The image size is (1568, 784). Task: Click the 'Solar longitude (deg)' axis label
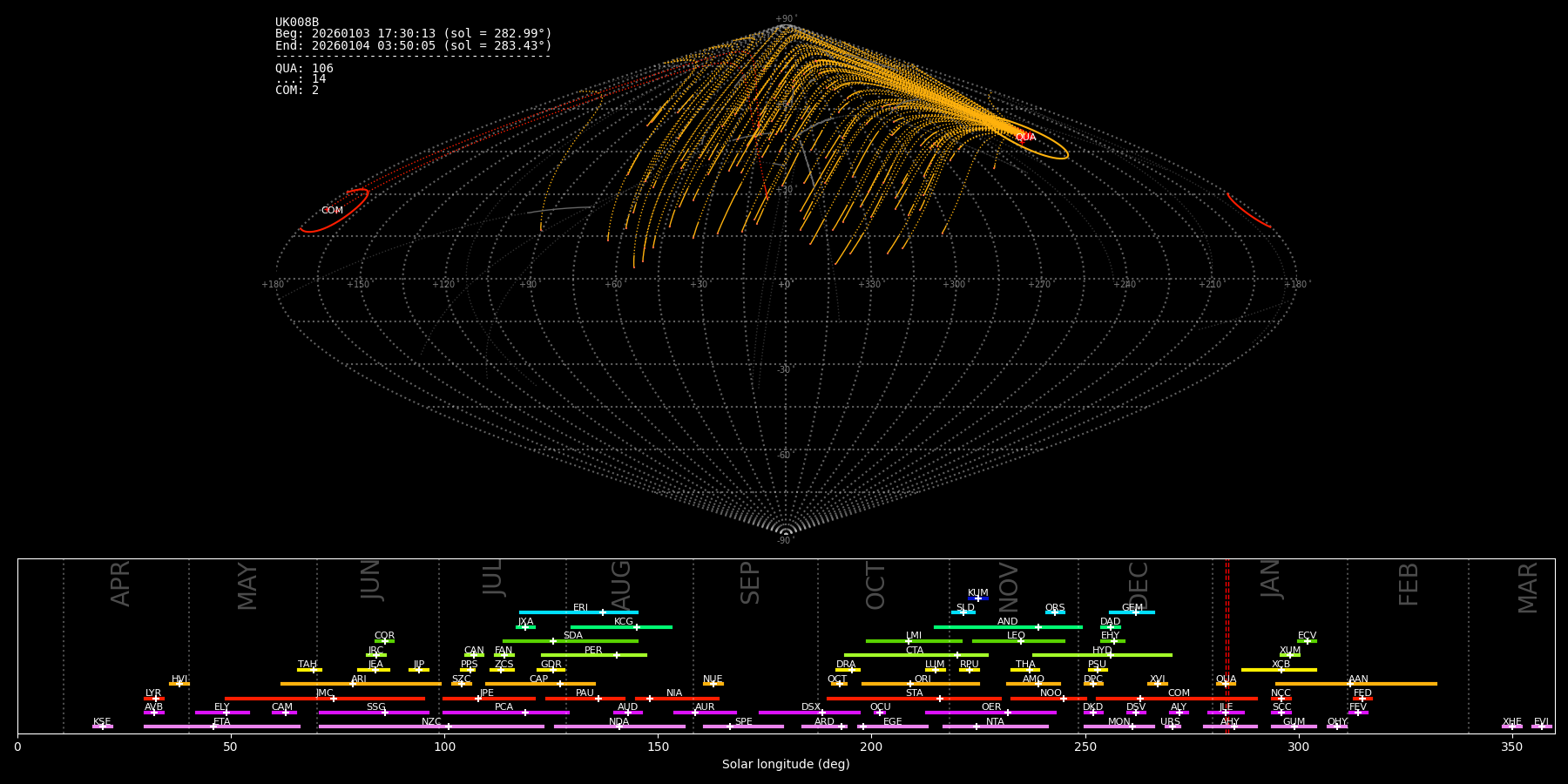click(786, 765)
